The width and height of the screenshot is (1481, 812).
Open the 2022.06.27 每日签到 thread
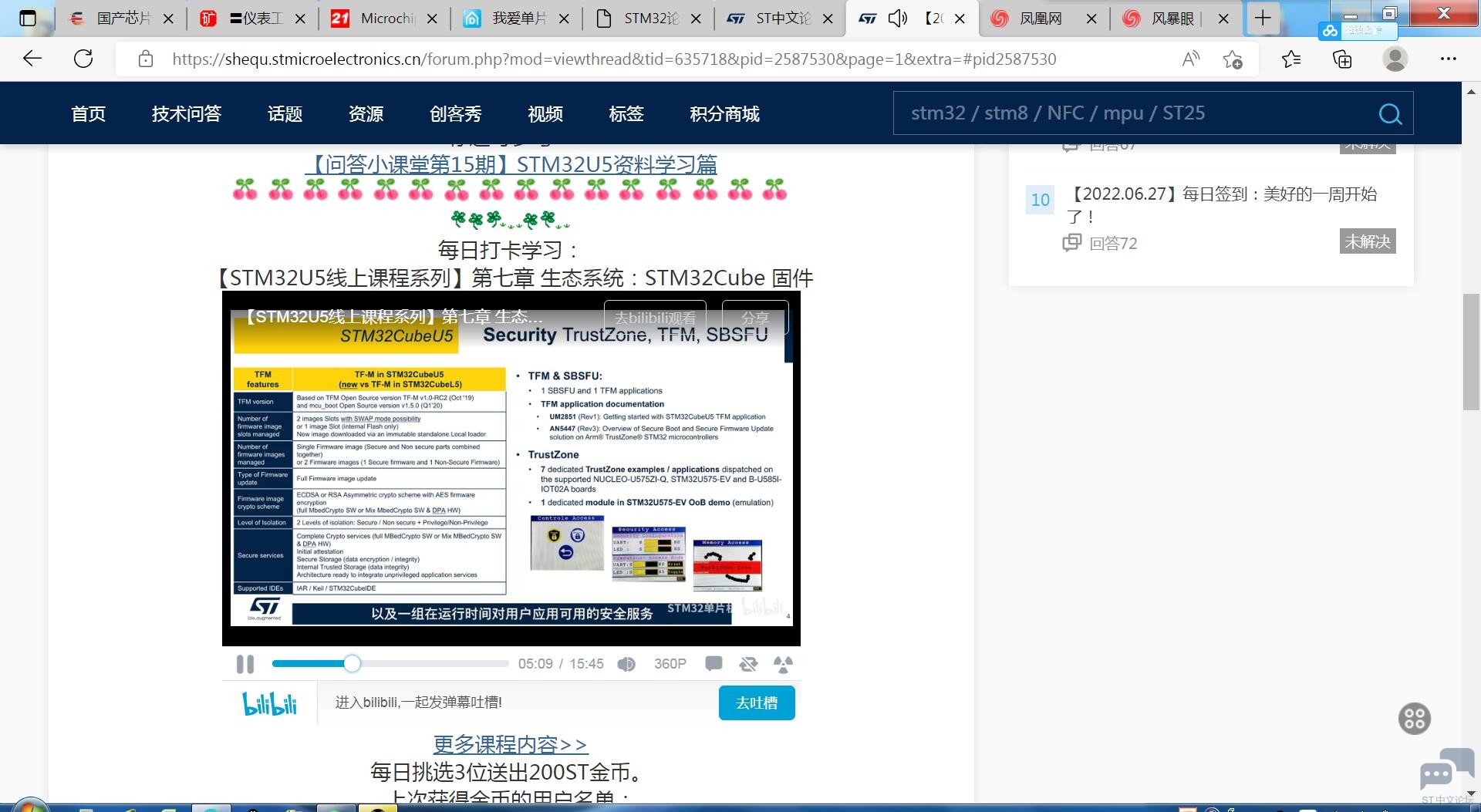click(x=1223, y=205)
